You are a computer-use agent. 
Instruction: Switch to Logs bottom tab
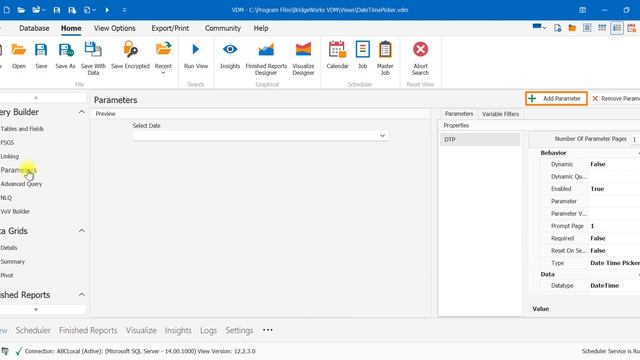[x=208, y=330]
